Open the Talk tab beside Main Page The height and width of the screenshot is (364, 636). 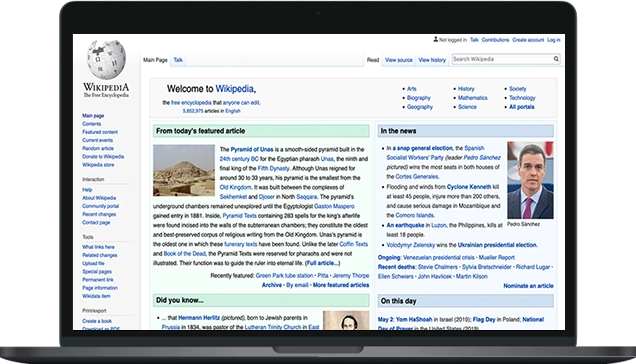click(x=178, y=60)
